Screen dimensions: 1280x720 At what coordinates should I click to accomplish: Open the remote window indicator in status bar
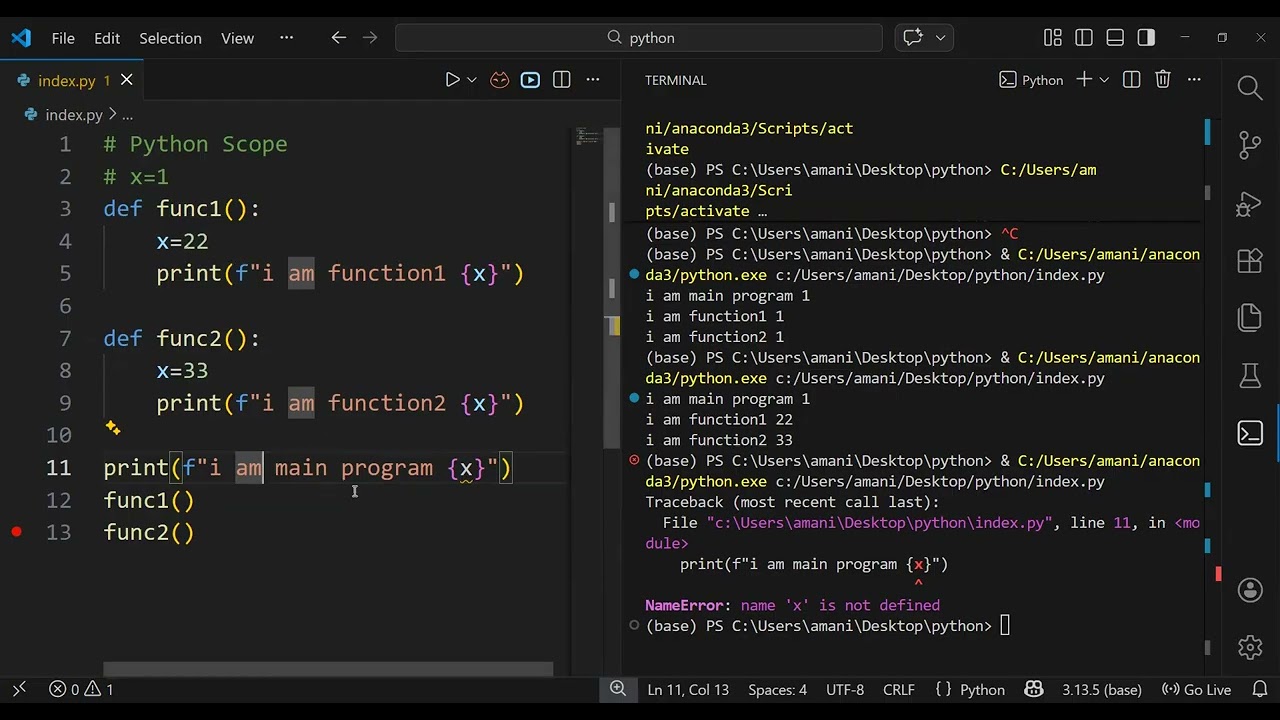point(19,690)
